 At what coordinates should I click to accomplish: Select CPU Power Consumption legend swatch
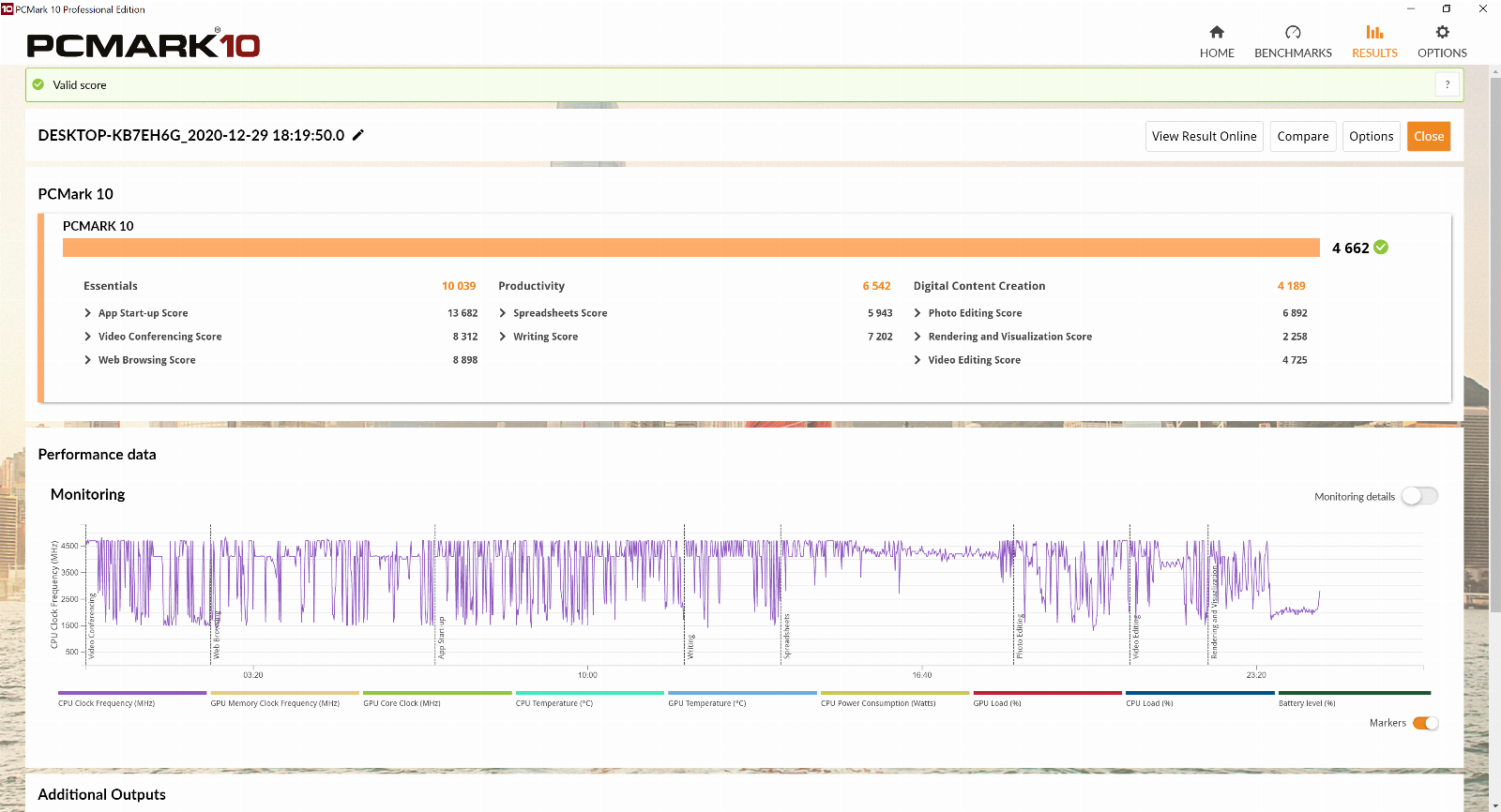(895, 693)
